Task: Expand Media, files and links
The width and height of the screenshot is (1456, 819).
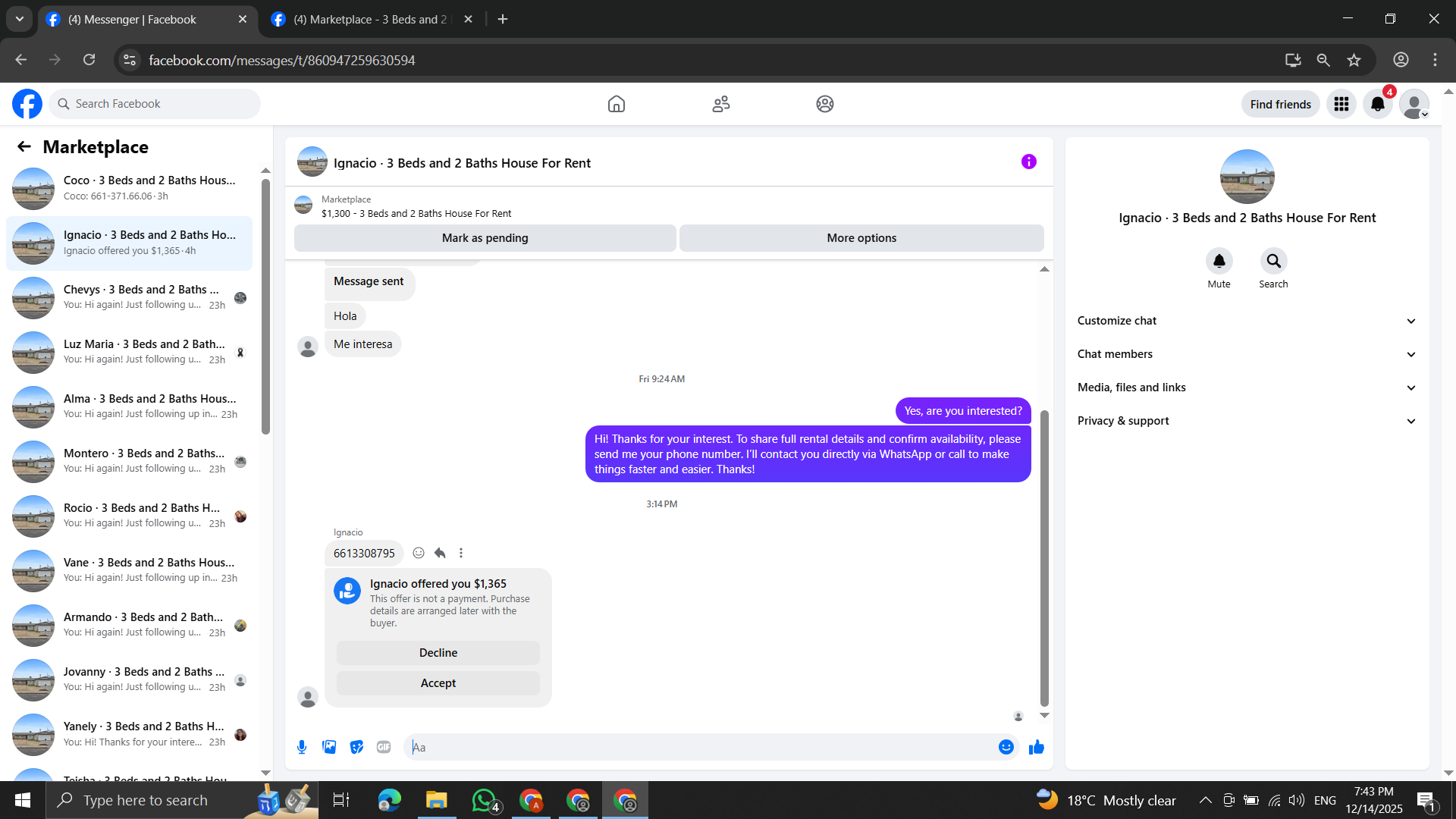Action: coord(1247,388)
